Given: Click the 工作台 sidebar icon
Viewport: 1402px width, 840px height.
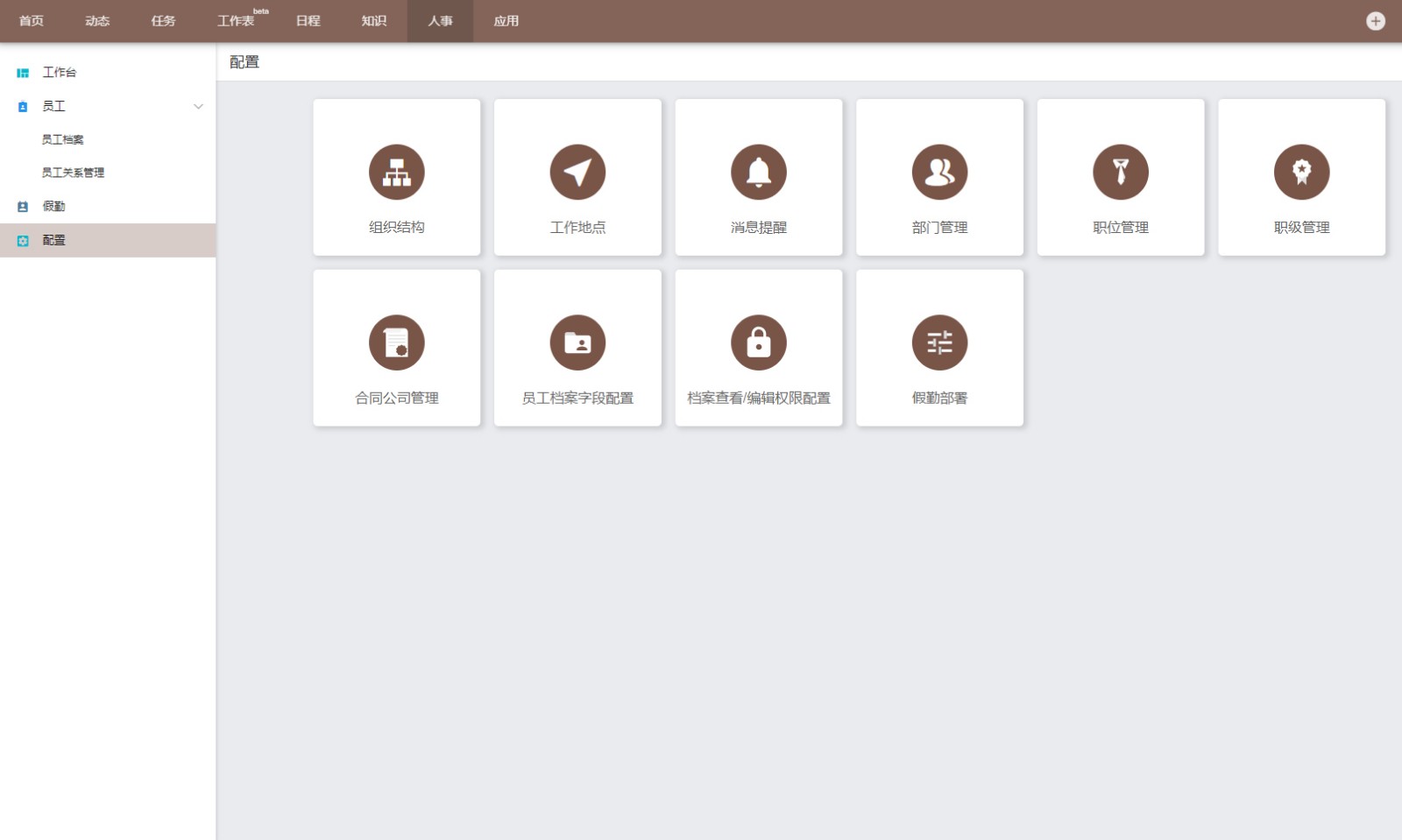Looking at the screenshot, I should tap(23, 73).
